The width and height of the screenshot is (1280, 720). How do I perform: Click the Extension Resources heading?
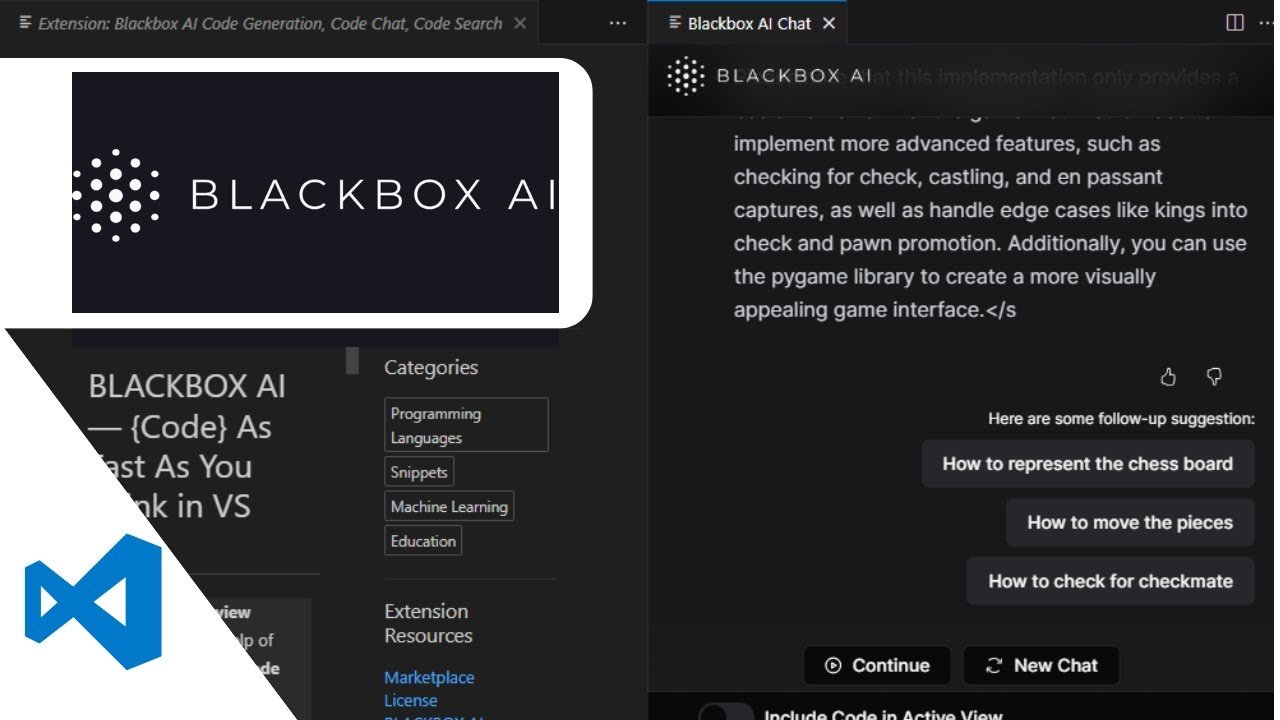(x=428, y=623)
